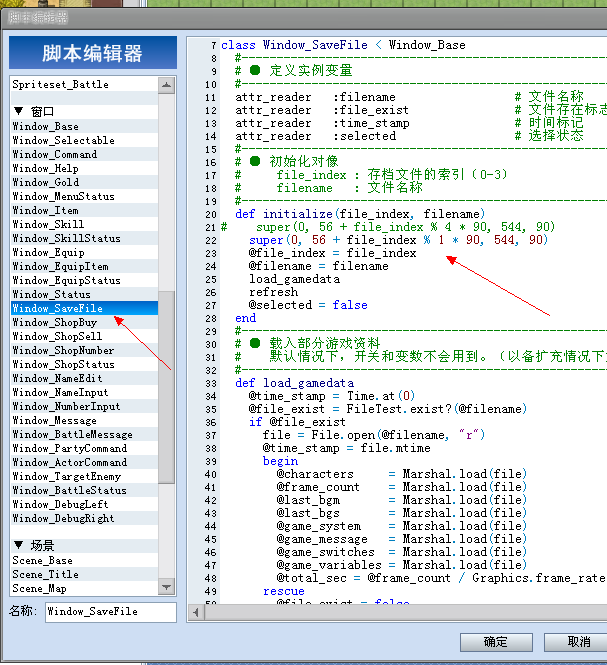
Task: Select Window_Gold script
Action: point(84,182)
